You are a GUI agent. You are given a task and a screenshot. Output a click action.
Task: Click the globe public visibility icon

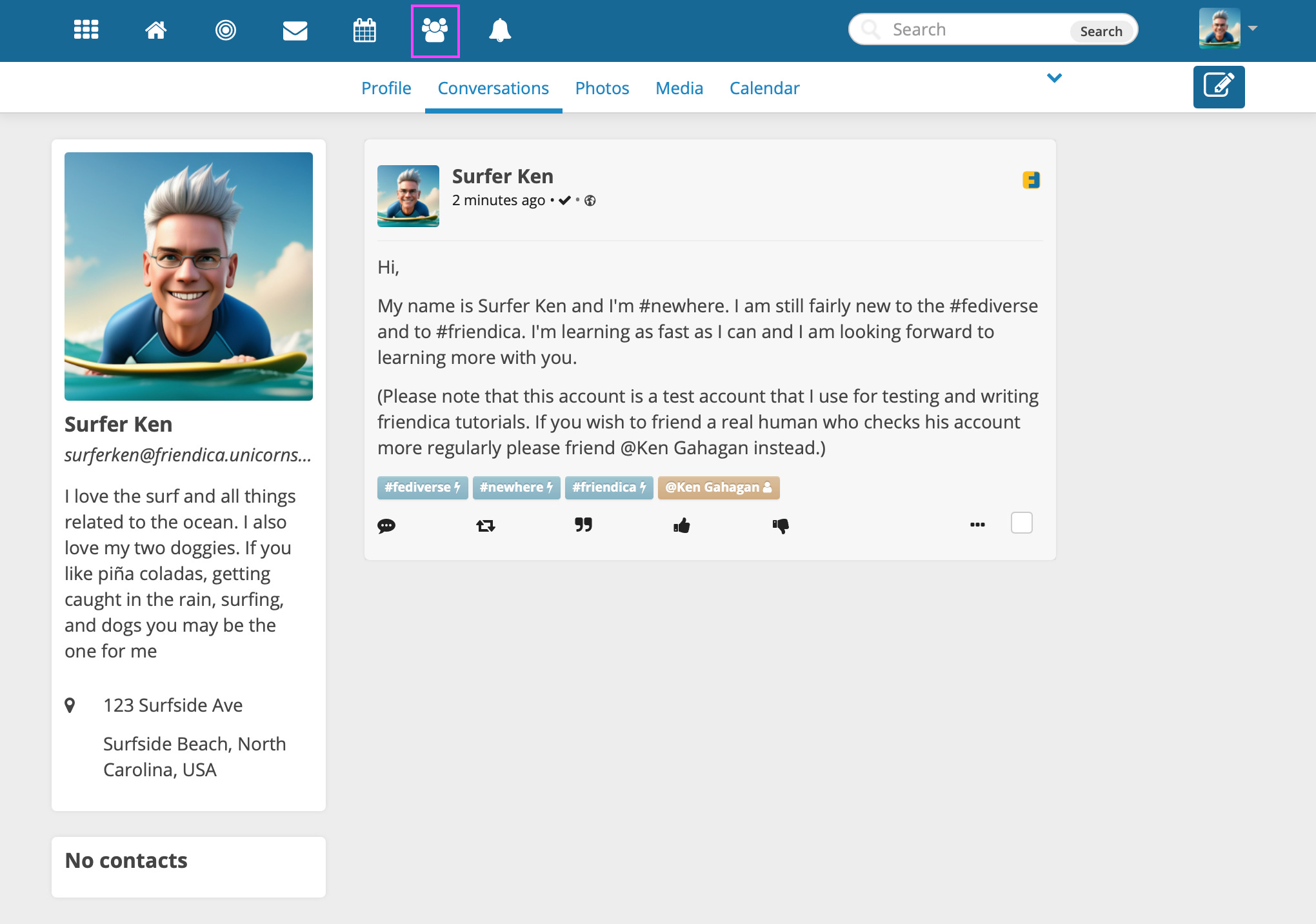[590, 201]
